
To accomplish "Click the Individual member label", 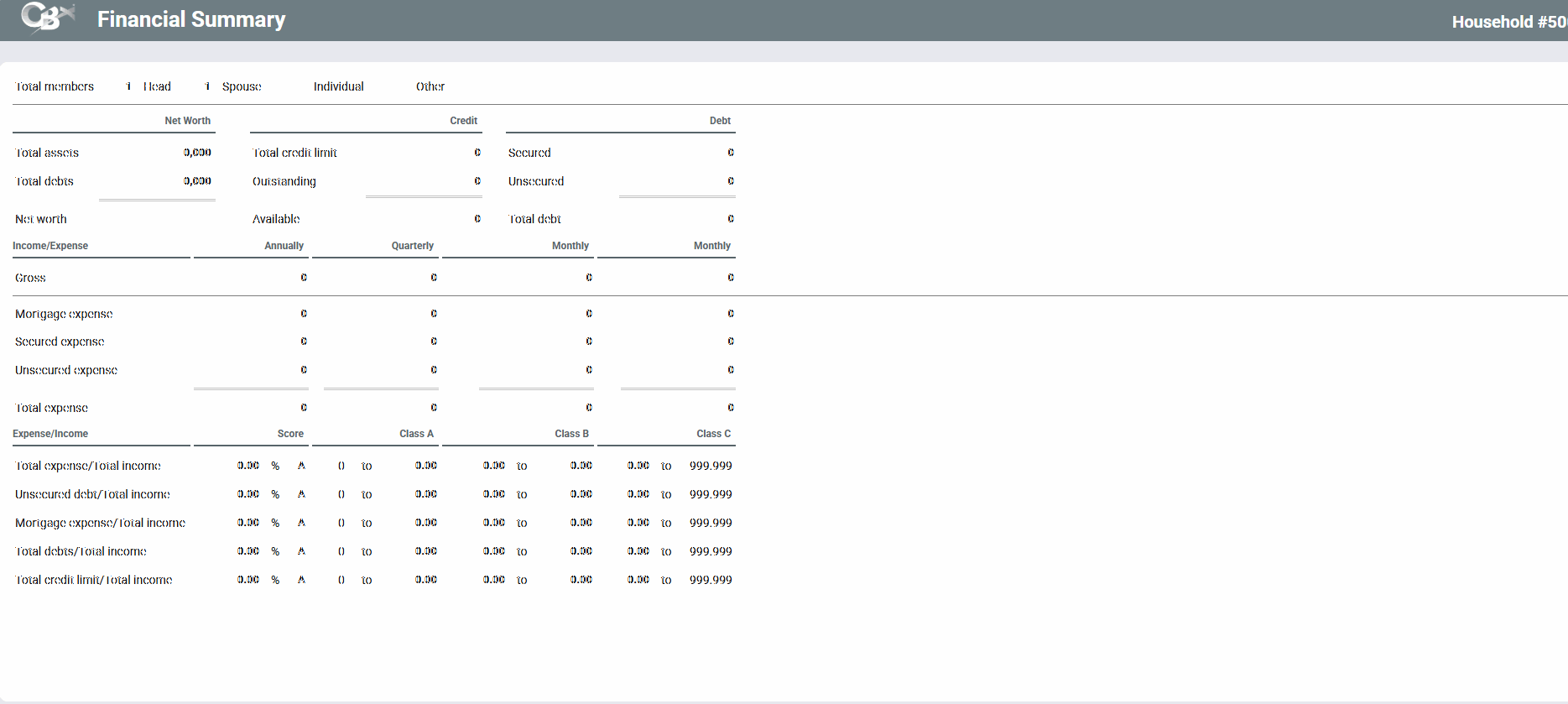I will click(x=338, y=86).
